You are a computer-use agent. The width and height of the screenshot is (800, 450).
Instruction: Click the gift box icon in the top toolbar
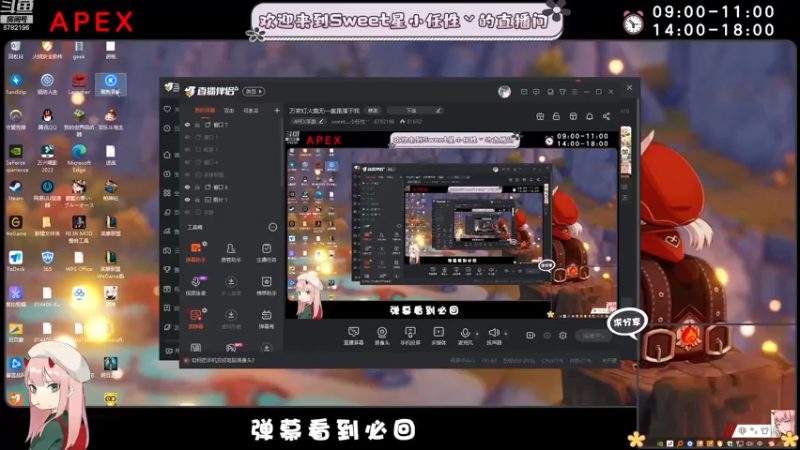coord(540,116)
